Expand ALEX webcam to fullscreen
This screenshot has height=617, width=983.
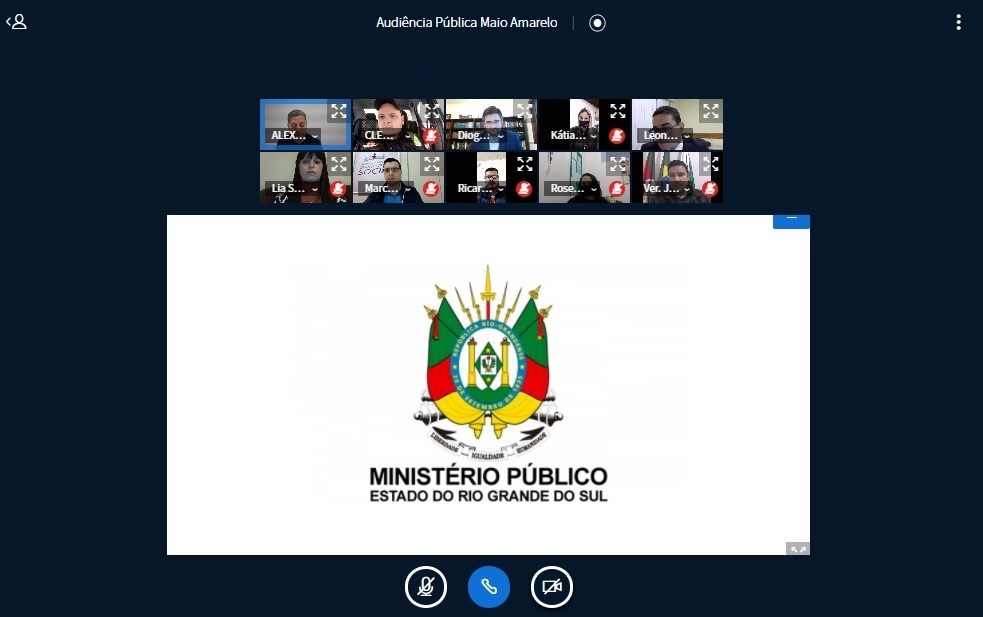339,111
